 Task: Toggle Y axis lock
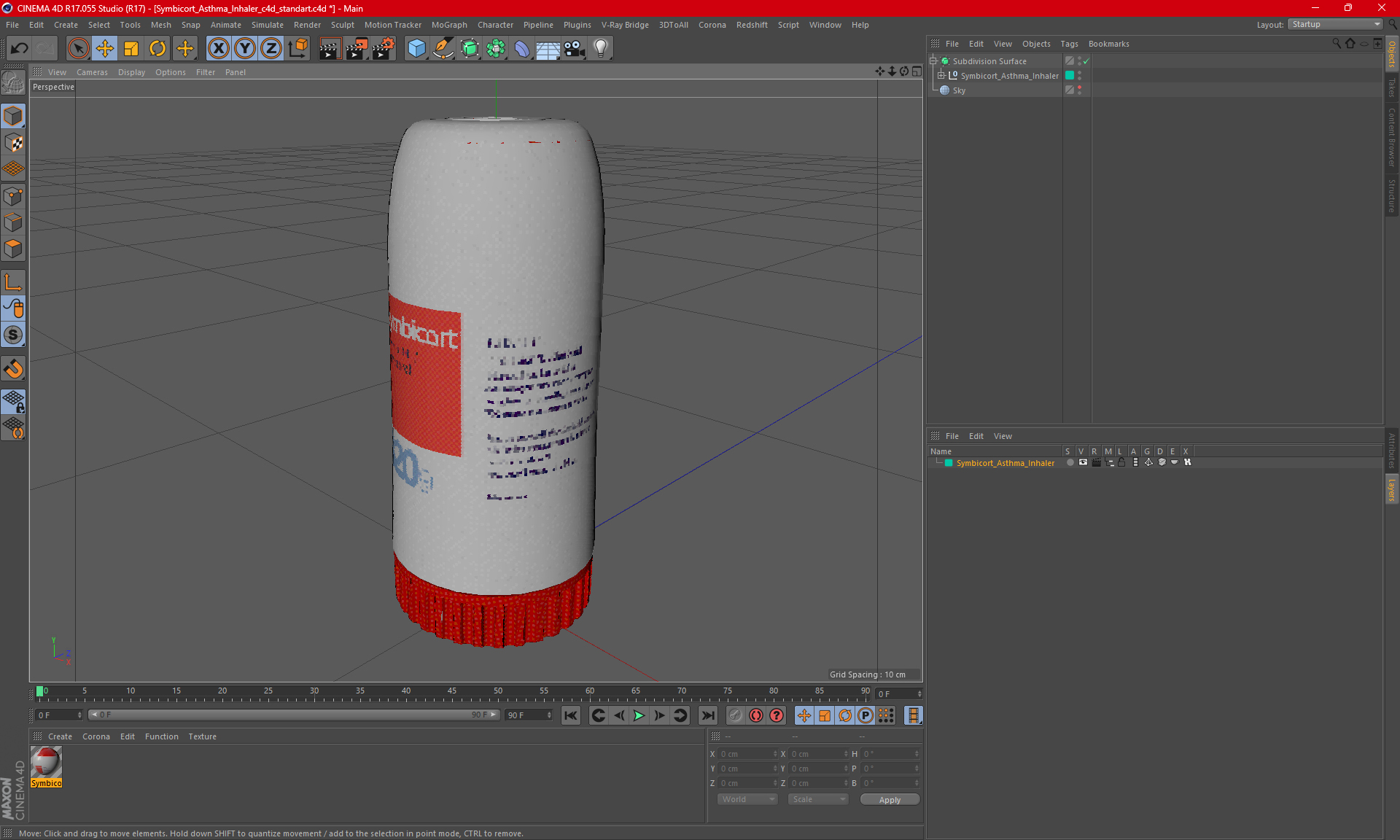(x=245, y=49)
